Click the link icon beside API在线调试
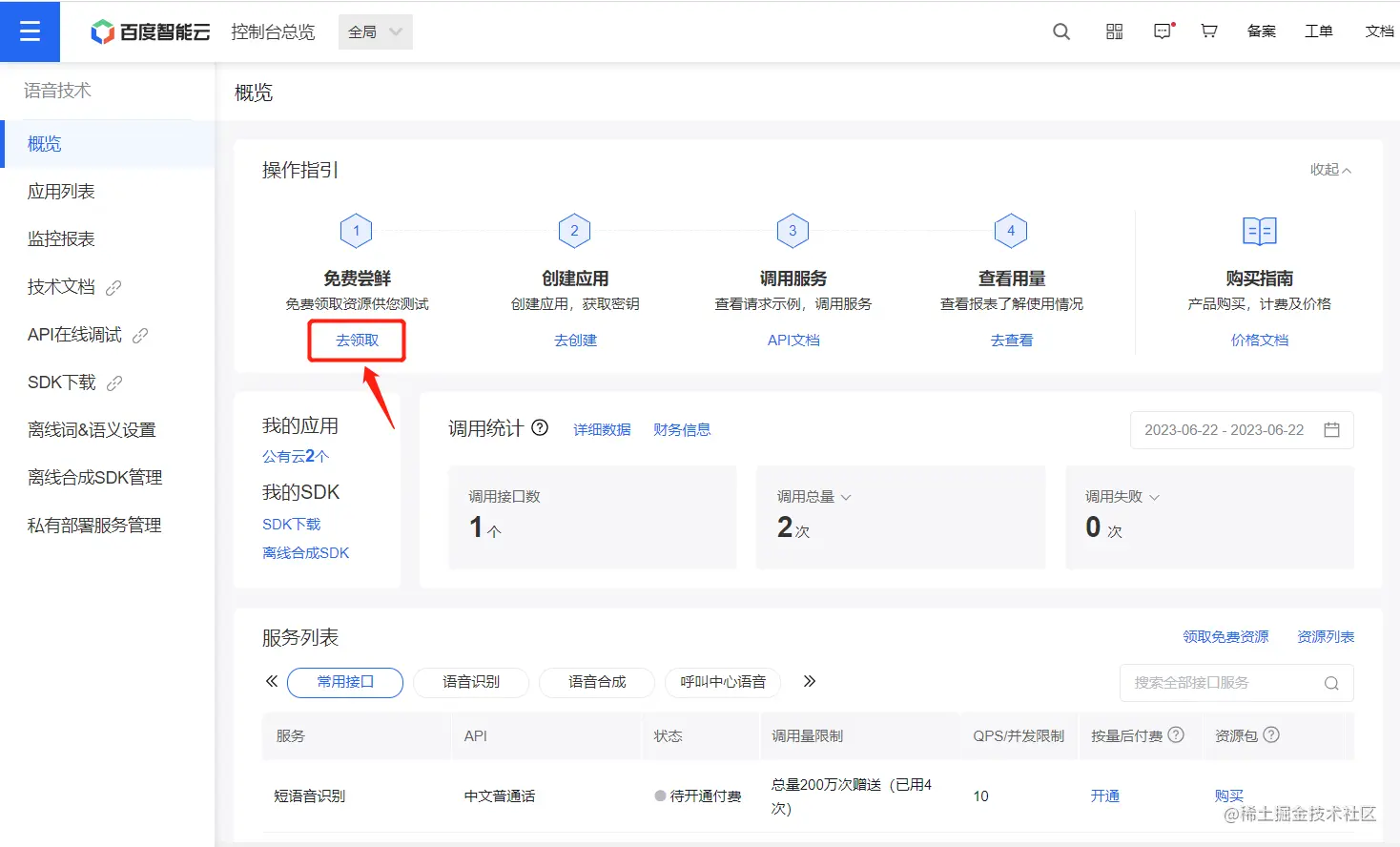Viewport: 1400px width, 847px height. pyautogui.click(x=140, y=335)
